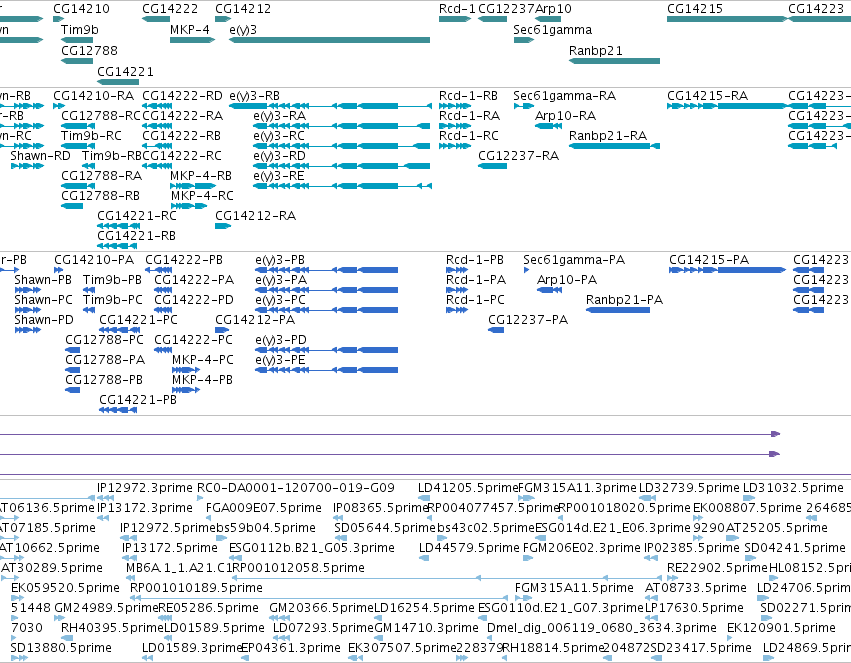The image size is (851, 663).
Task: Click the Sec61gamma gene name
Action: (552, 30)
